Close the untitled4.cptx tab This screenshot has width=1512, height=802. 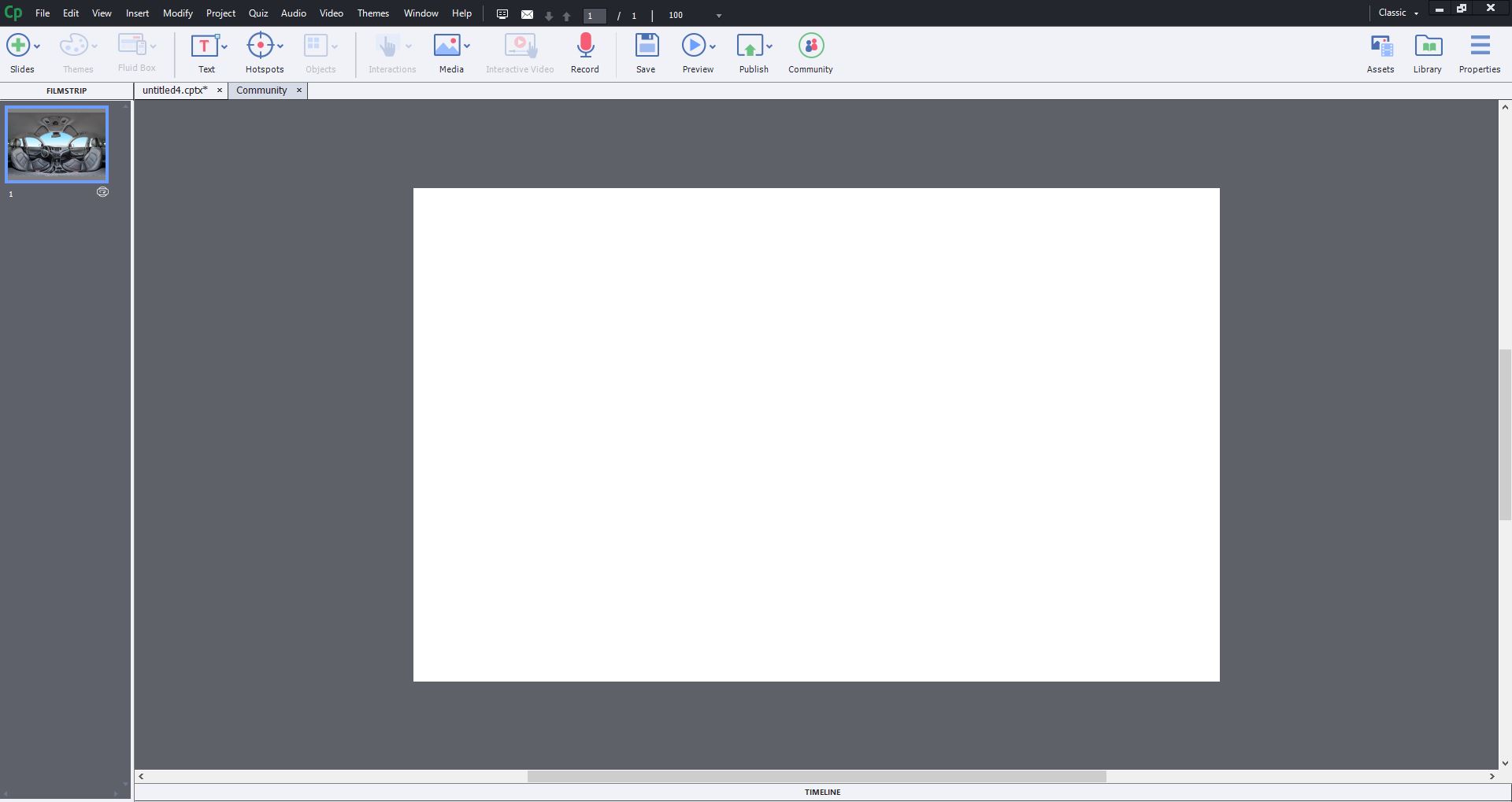point(220,91)
